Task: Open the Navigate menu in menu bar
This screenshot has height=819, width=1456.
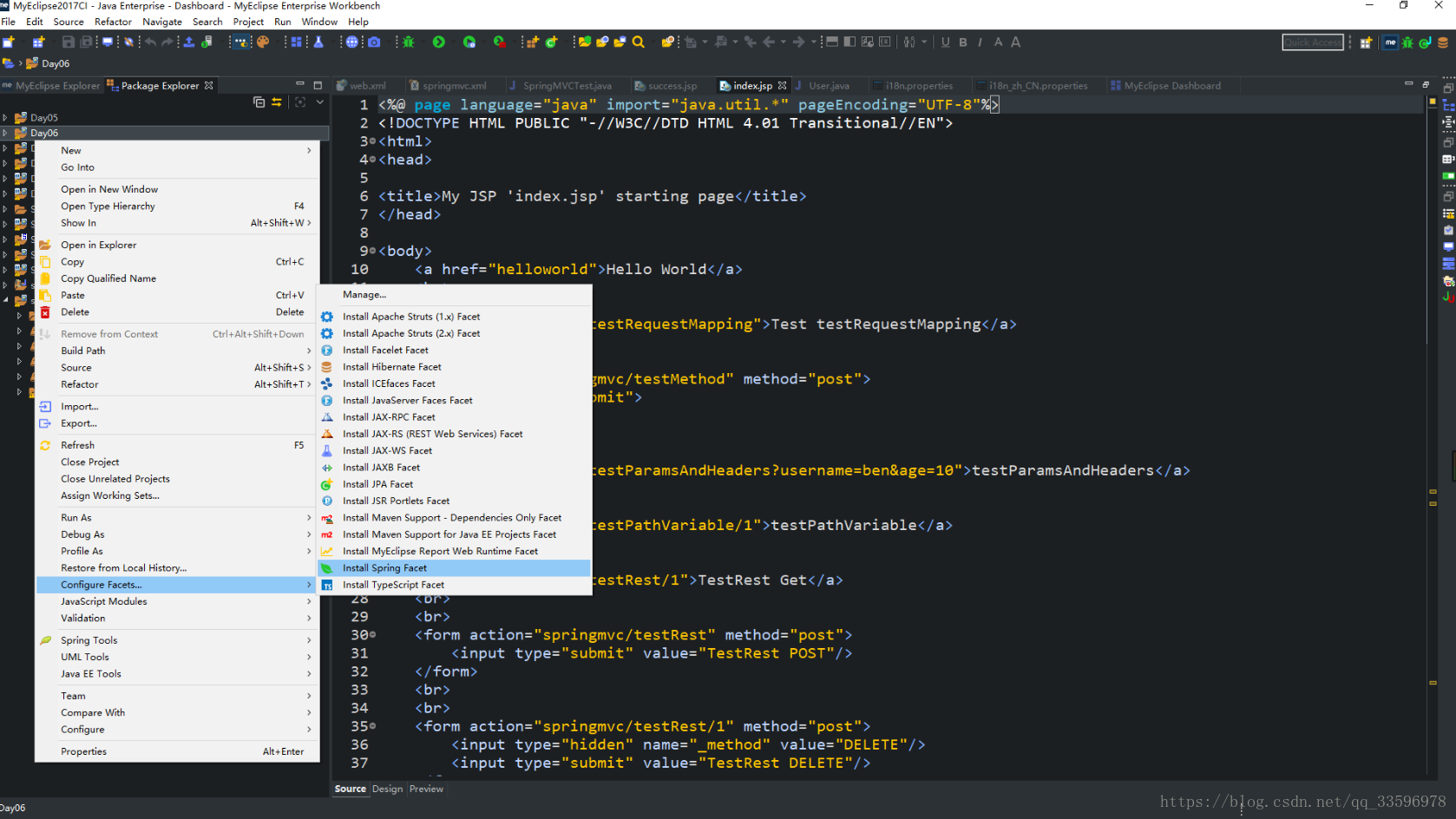Action: [x=162, y=22]
